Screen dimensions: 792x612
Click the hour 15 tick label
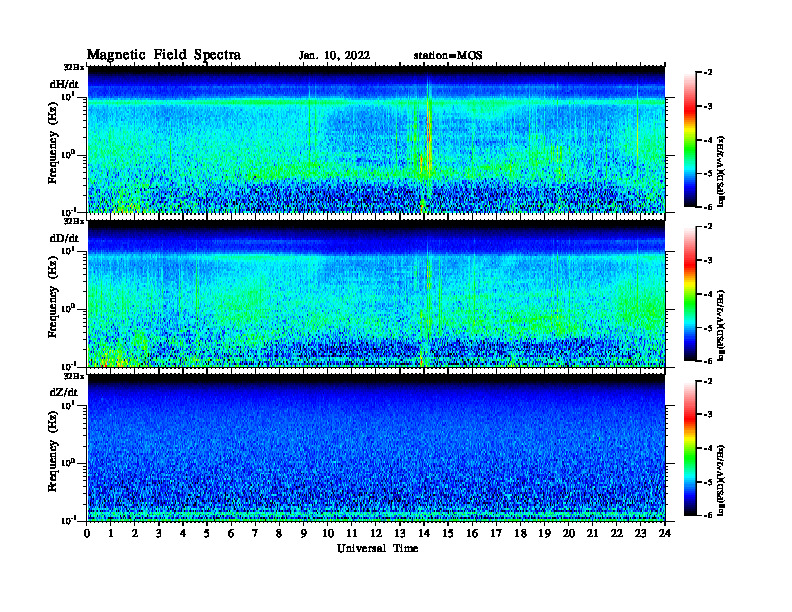[448, 533]
